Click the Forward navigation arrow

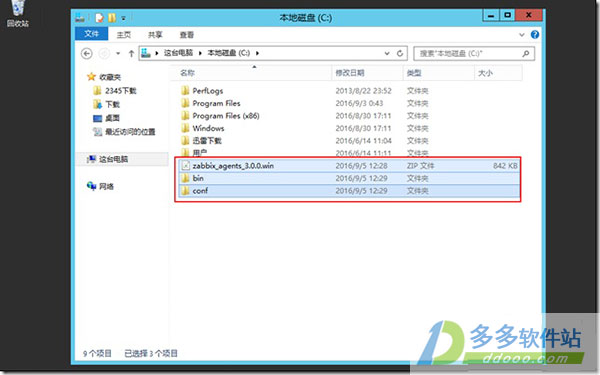click(x=104, y=54)
